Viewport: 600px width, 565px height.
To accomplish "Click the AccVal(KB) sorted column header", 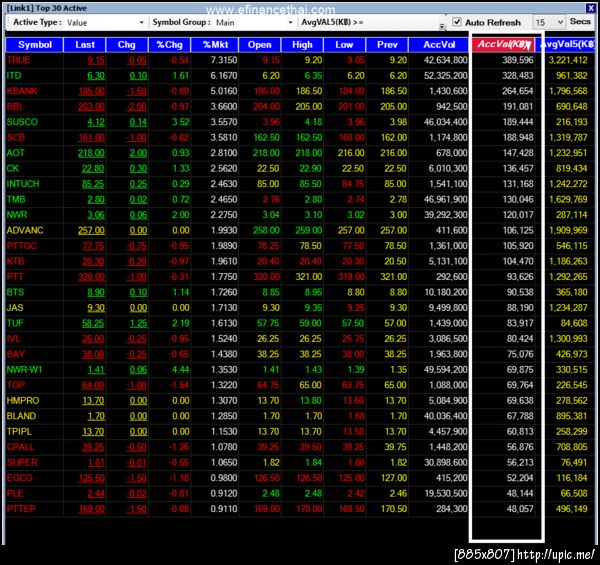I will tap(504, 45).
